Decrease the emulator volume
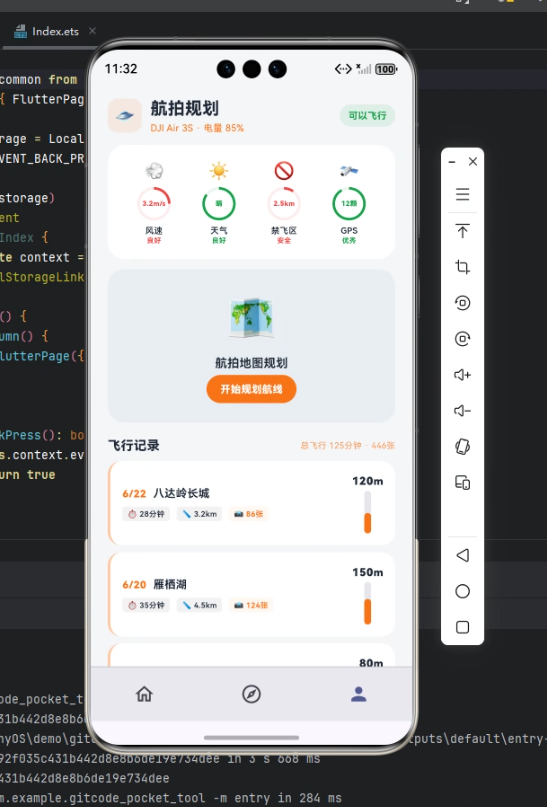This screenshot has height=807, width=547. (463, 411)
